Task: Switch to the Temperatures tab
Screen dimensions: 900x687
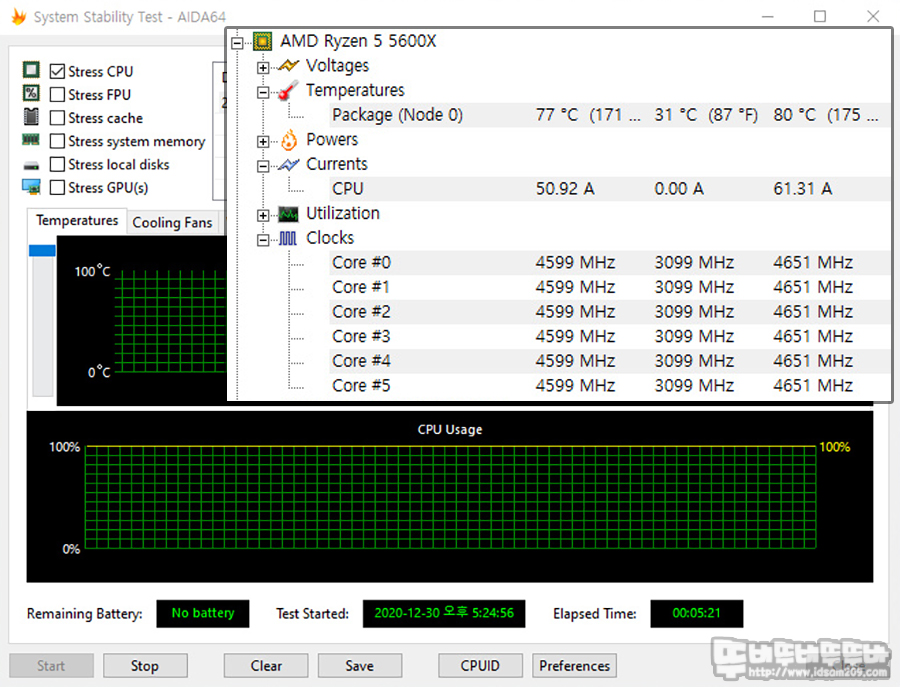Action: (77, 220)
